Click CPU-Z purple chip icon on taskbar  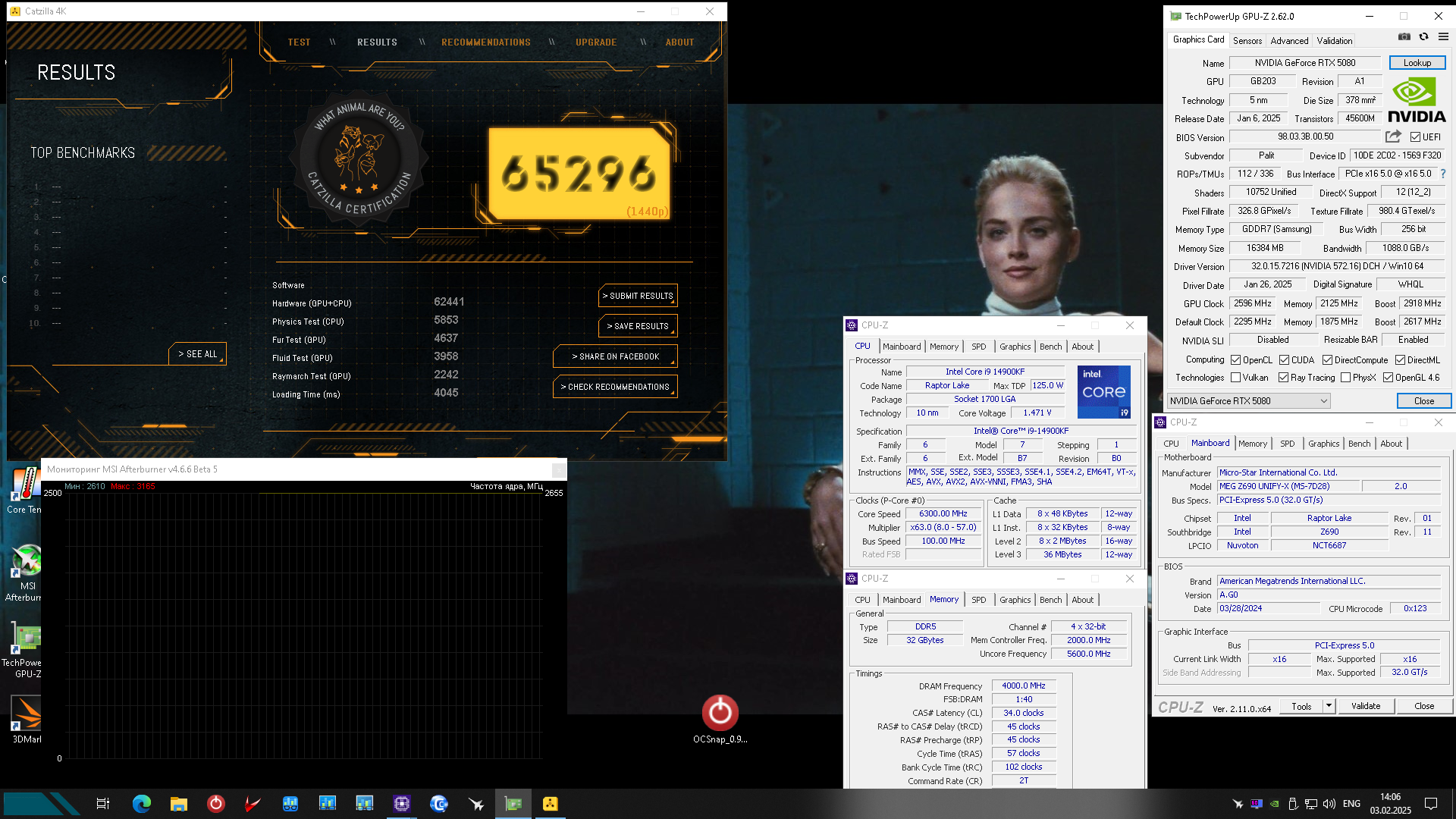click(x=402, y=804)
